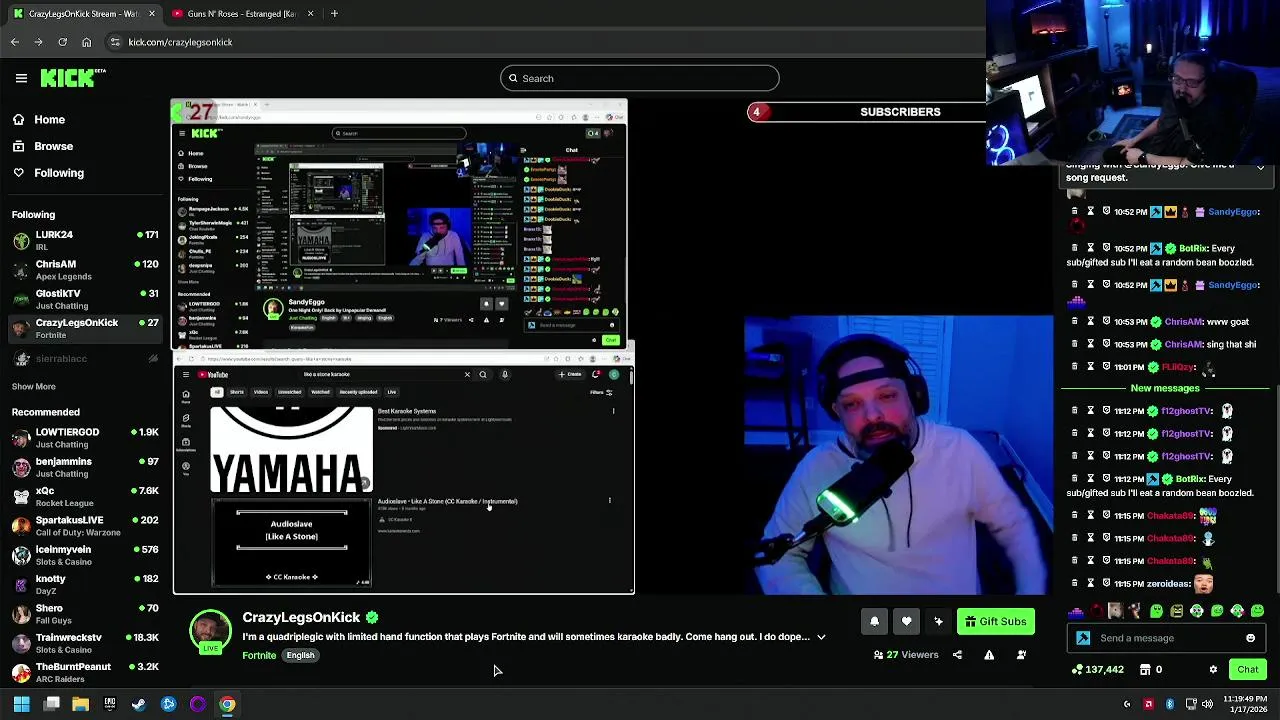The height and width of the screenshot is (720, 1280).
Task: Open SpartakusLIVE recommended channel
Action: pyautogui.click(x=85, y=526)
